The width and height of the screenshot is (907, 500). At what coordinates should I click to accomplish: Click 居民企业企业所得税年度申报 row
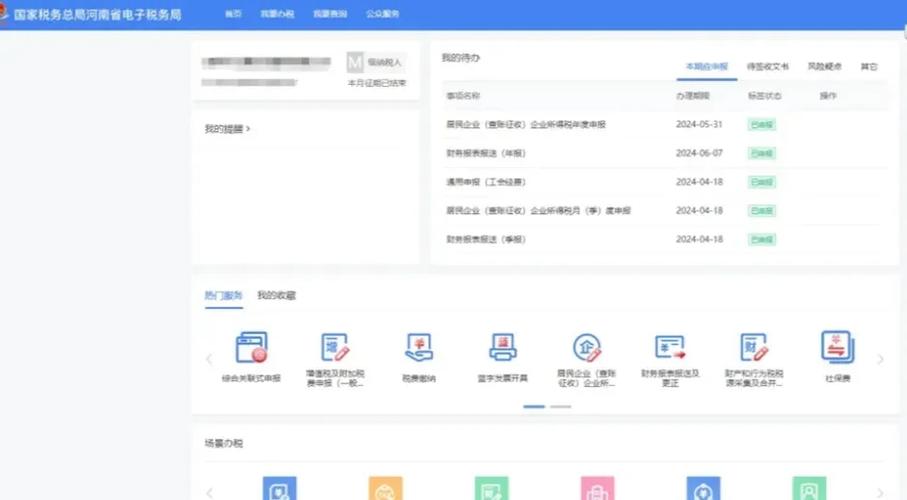coord(663,124)
